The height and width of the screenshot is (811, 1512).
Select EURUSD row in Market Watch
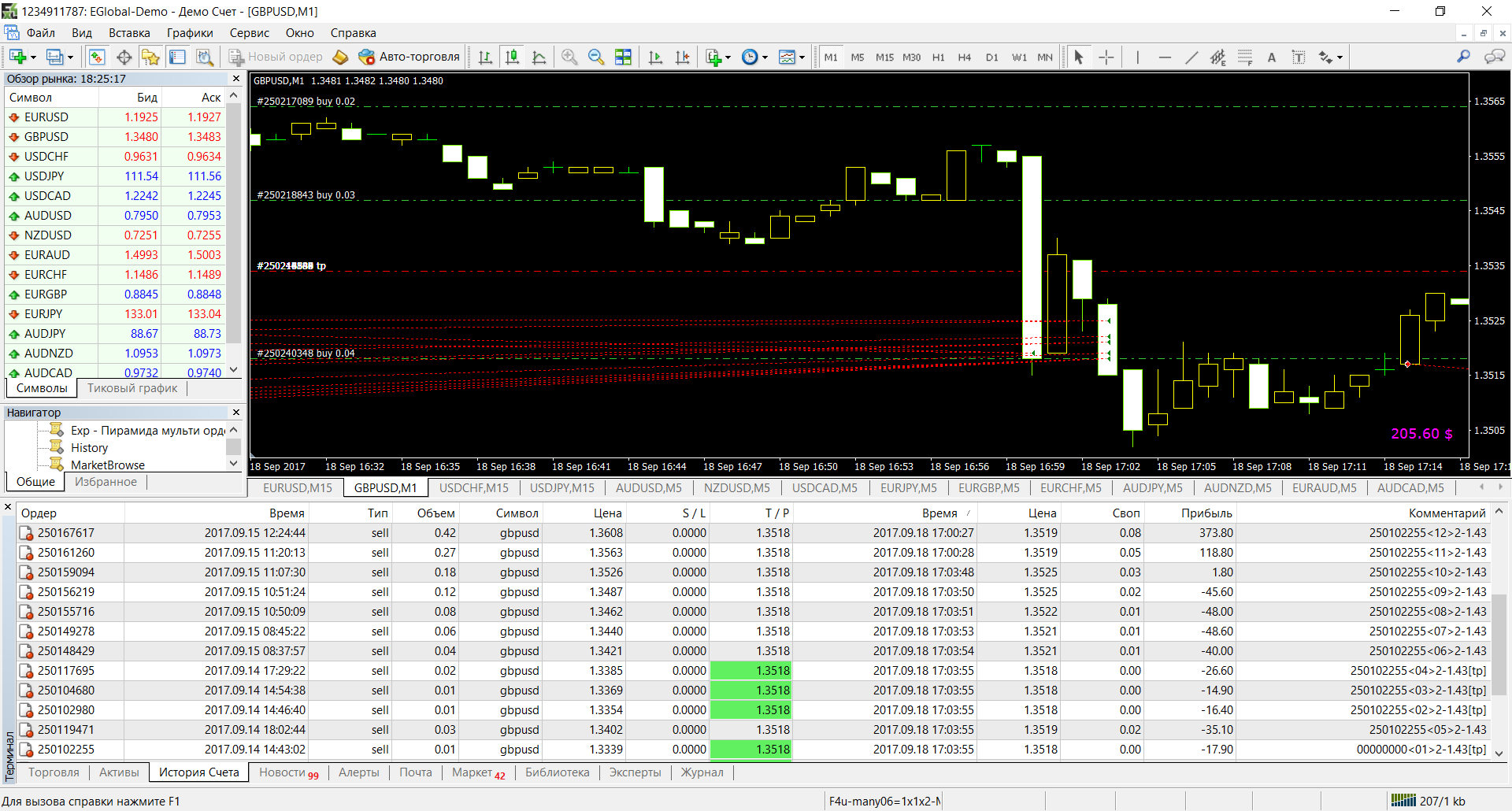coord(114,117)
